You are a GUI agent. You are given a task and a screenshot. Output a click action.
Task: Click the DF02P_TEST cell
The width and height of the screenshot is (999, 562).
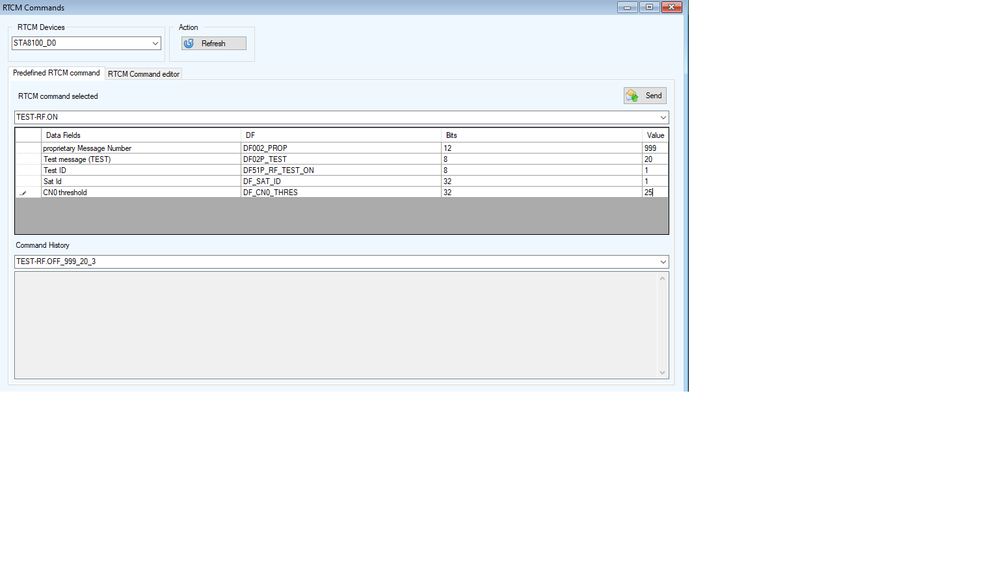click(x=341, y=159)
